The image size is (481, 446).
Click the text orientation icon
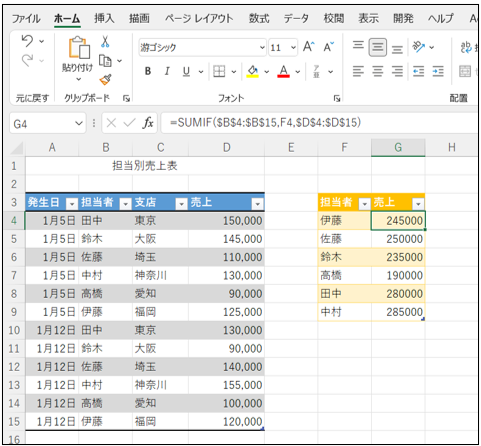419,47
